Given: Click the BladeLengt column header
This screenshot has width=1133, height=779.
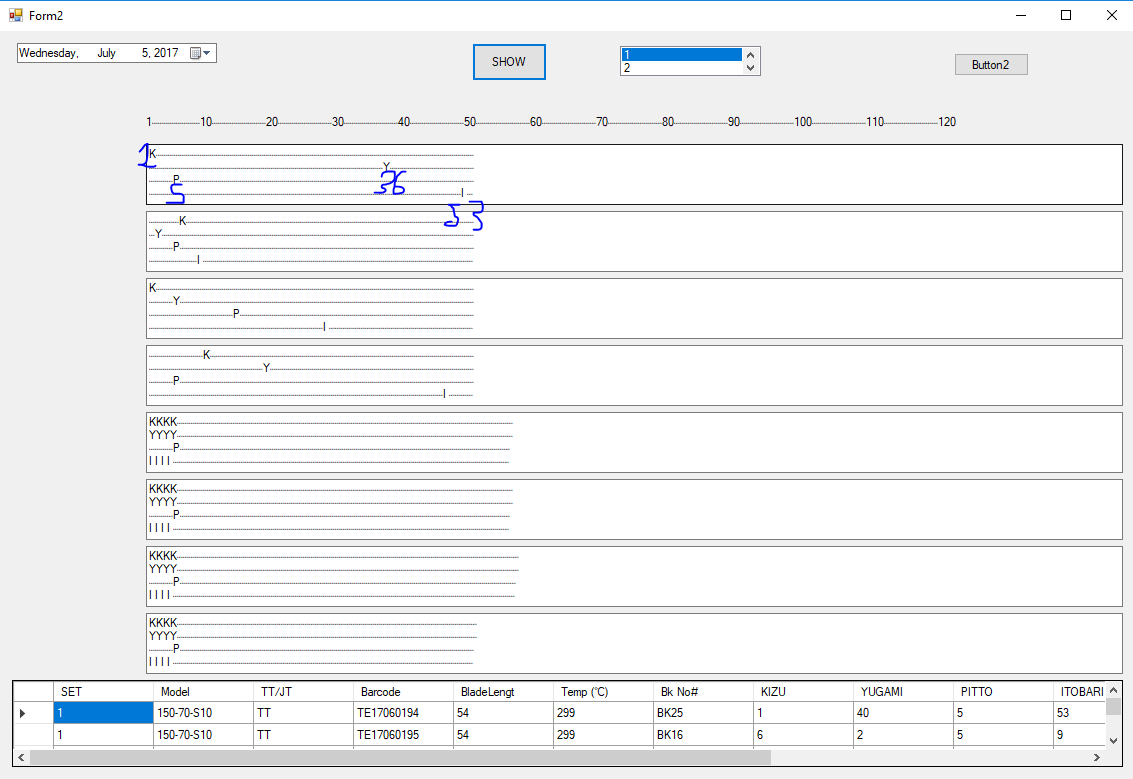Looking at the screenshot, I should 504,692.
